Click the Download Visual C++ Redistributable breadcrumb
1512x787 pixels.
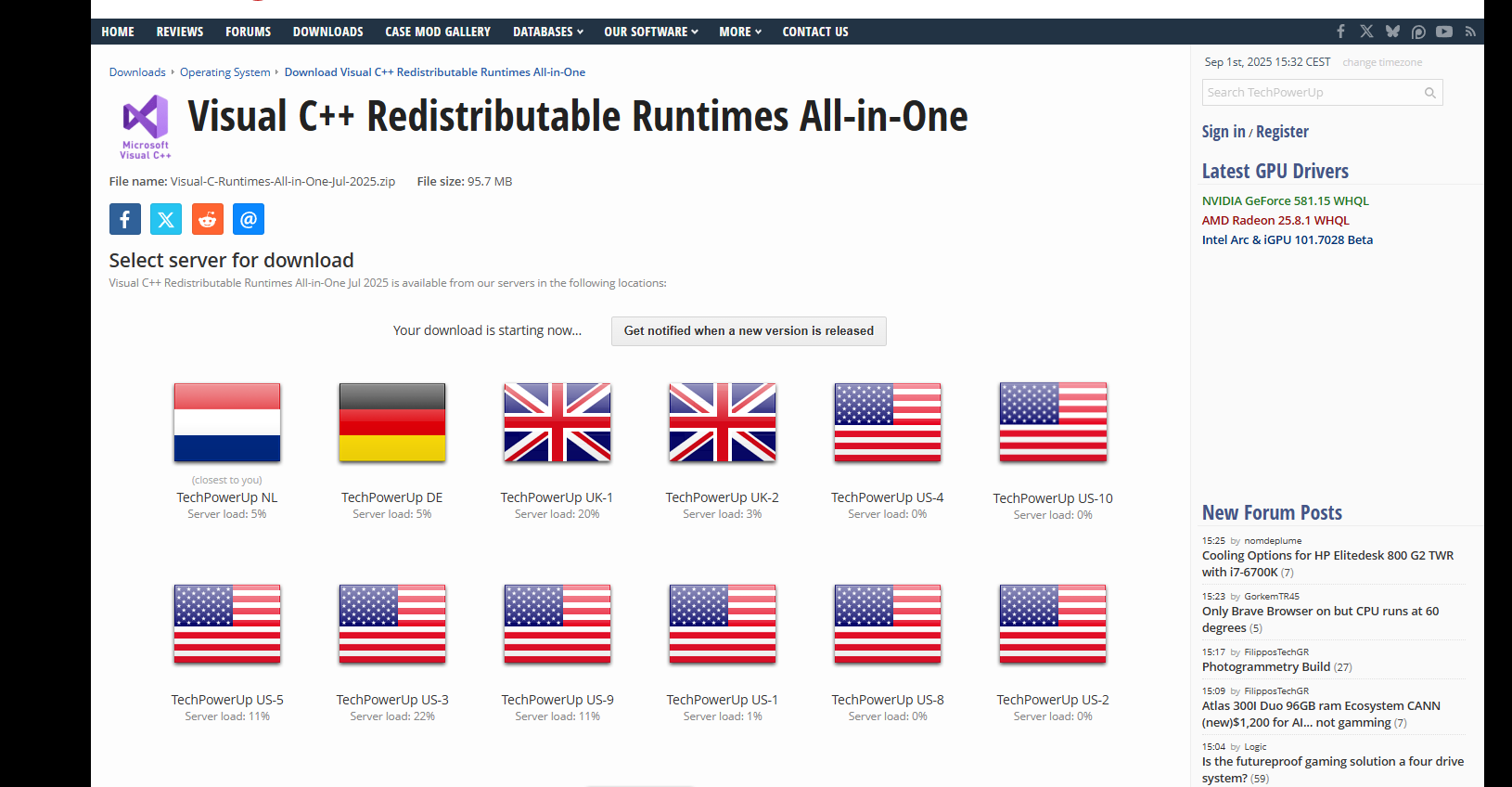pos(435,72)
